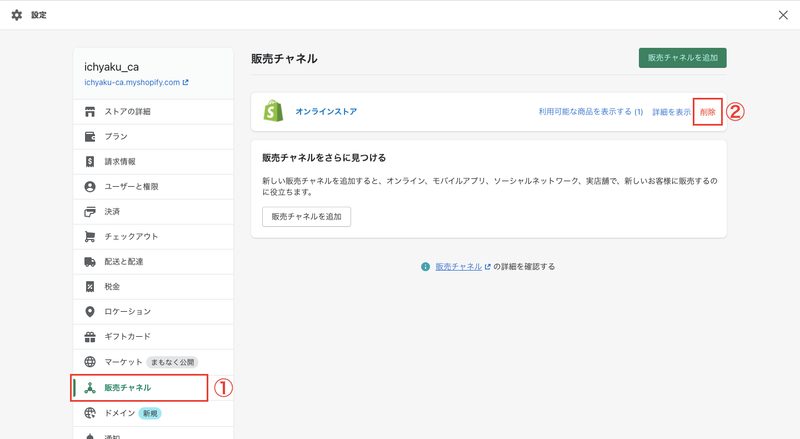Screen dimensions: 800x439
Task: Open チェックアウト settings
Action: tap(153, 236)
